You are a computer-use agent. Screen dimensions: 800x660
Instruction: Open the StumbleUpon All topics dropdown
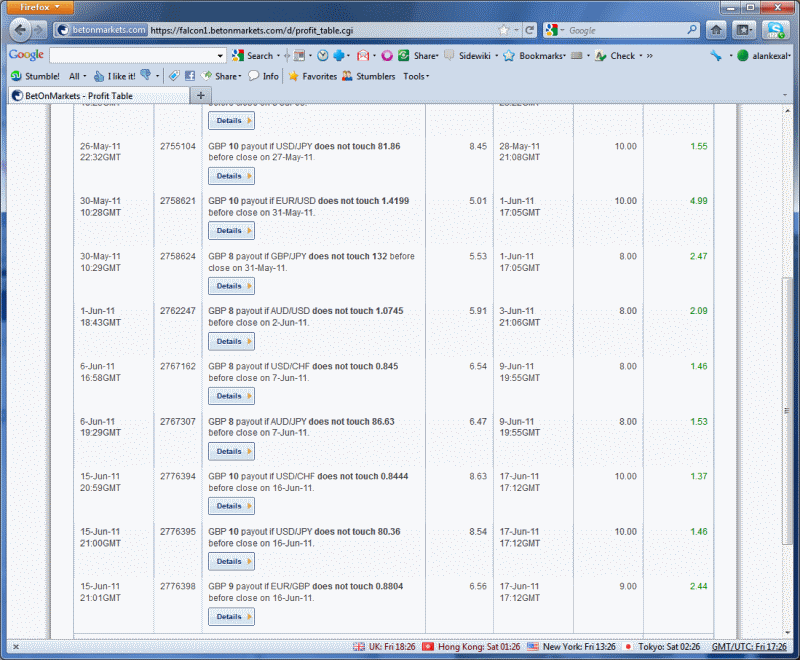click(x=78, y=76)
